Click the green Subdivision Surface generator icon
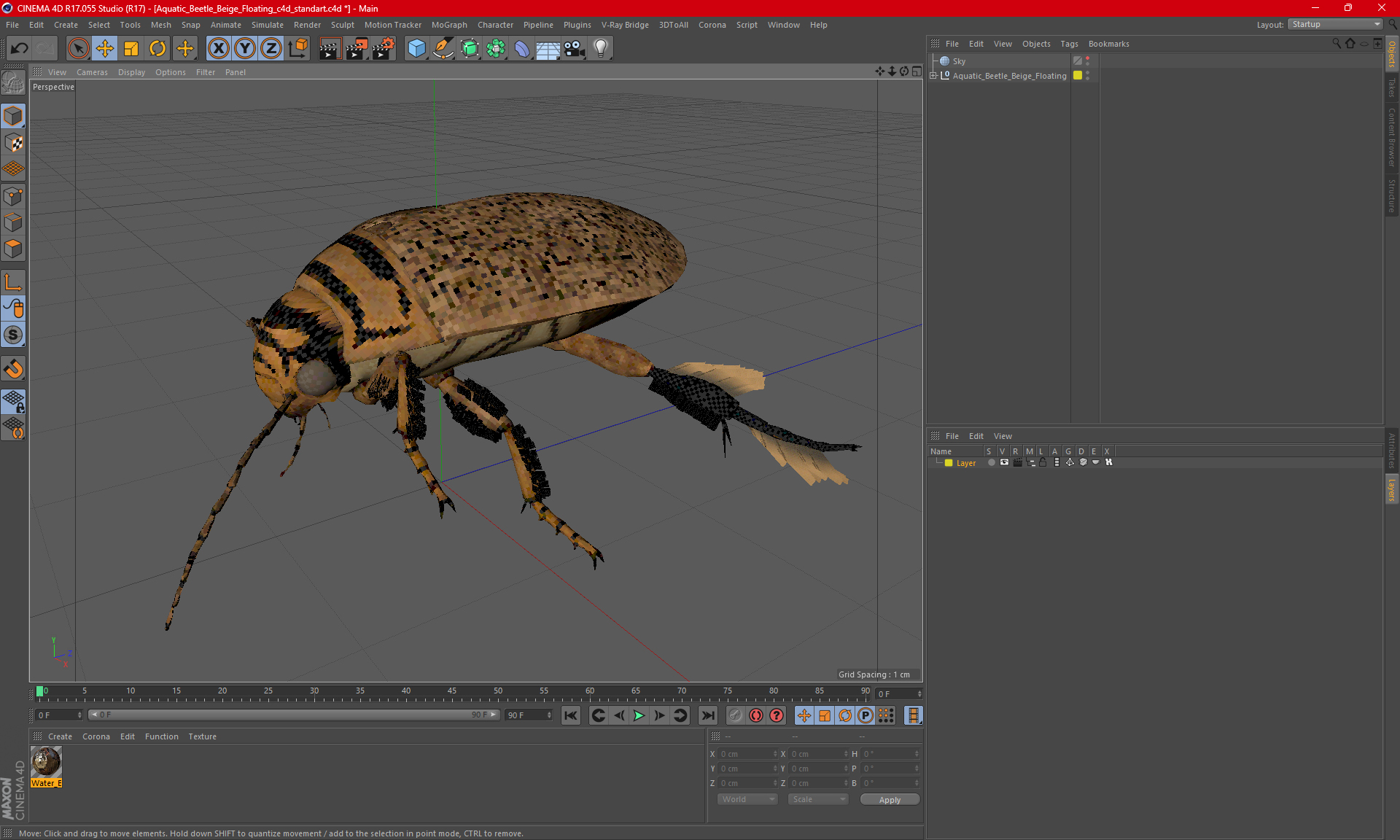 (470, 49)
